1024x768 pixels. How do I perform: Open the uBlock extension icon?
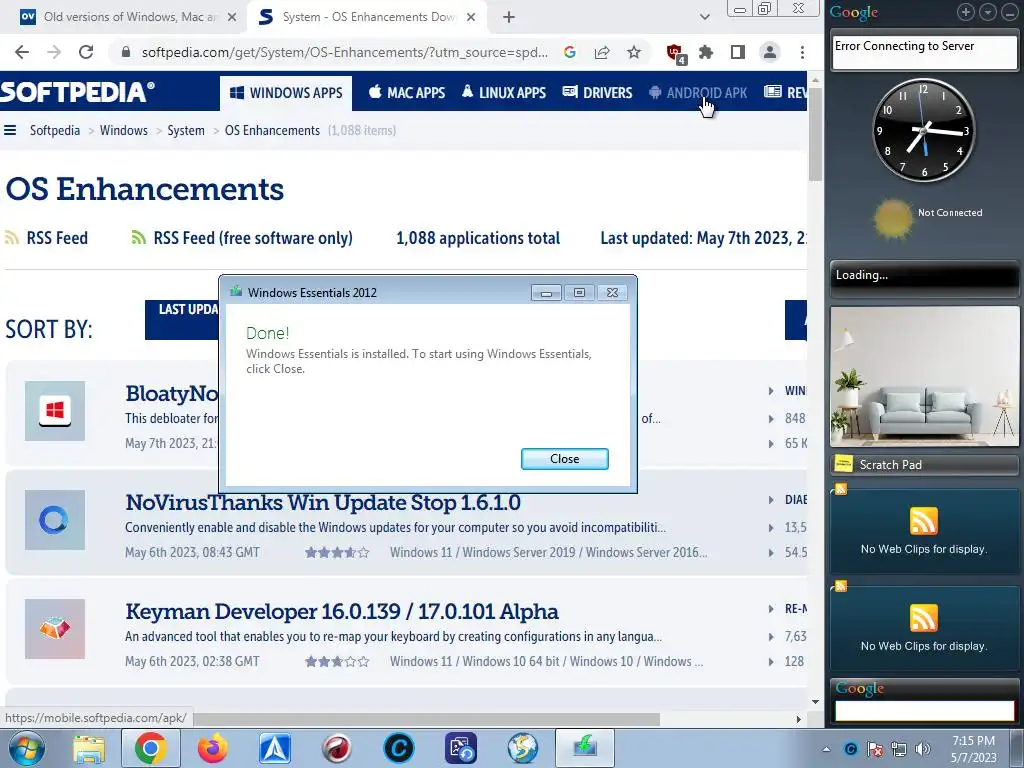coord(675,53)
